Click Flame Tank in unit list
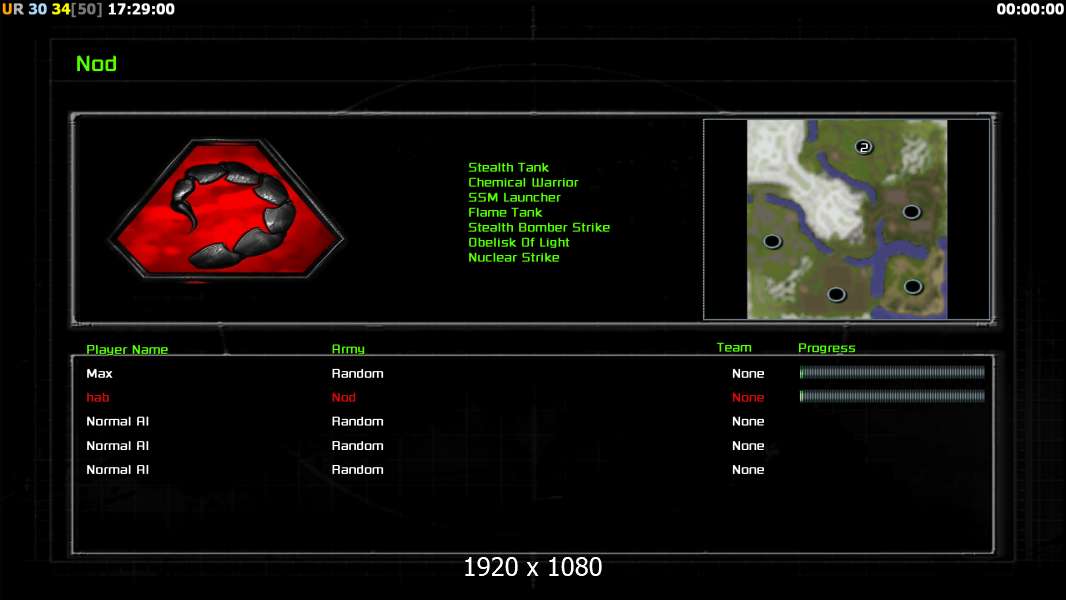Screen dimensions: 1066x600 [x=504, y=212]
